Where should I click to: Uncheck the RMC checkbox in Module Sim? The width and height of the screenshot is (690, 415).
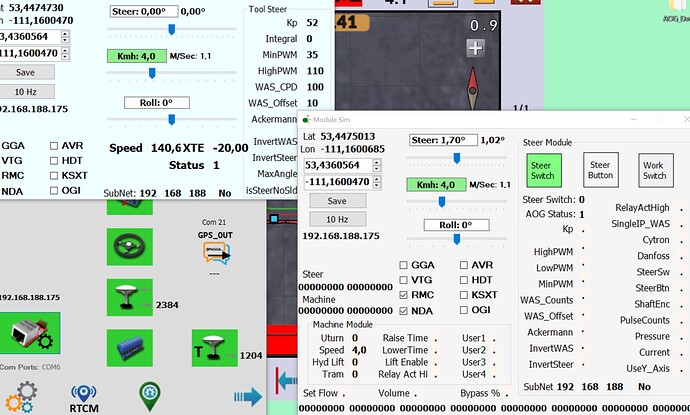(403, 295)
